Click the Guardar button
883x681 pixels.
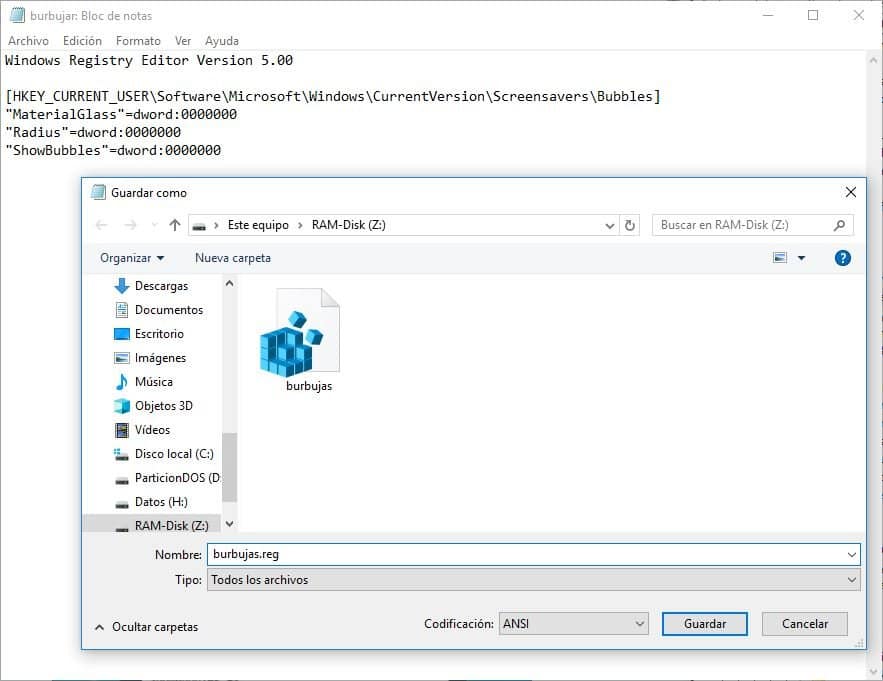tap(704, 623)
